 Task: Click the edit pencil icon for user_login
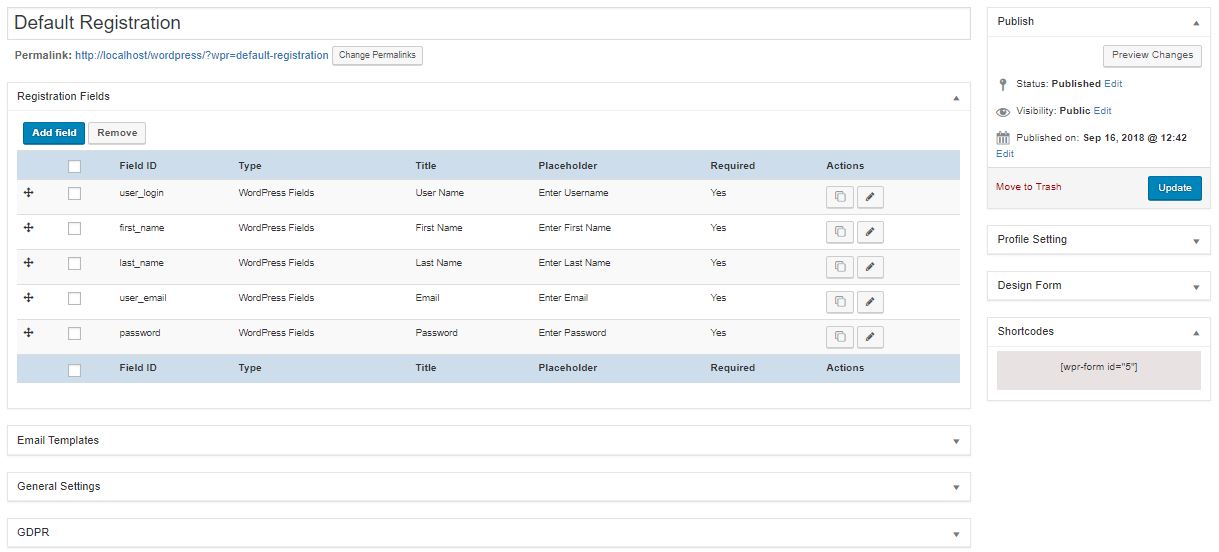coord(870,197)
